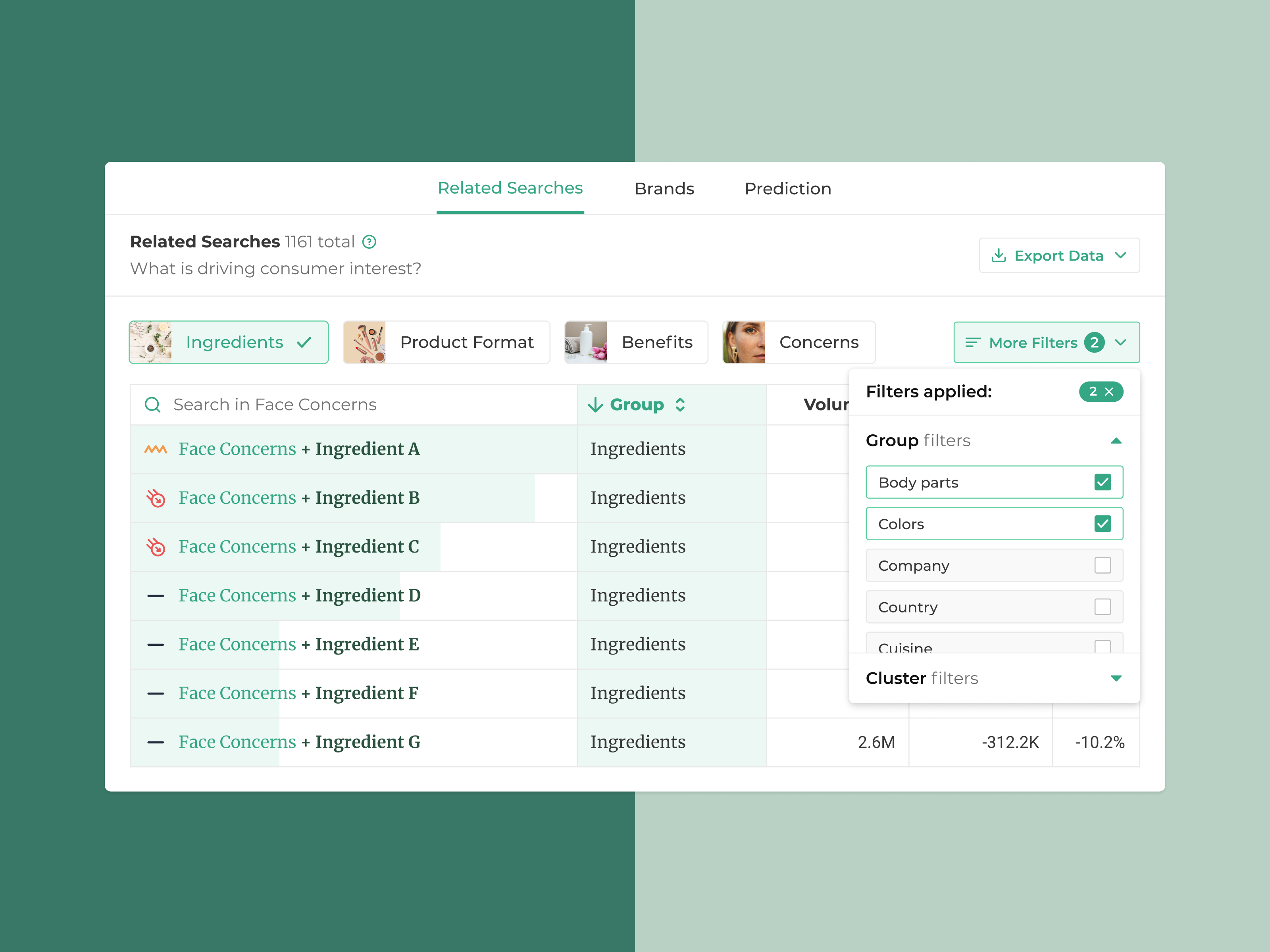Open Face Concerns + Ingredient D row
Screen dimensions: 1270x952
tap(354, 595)
